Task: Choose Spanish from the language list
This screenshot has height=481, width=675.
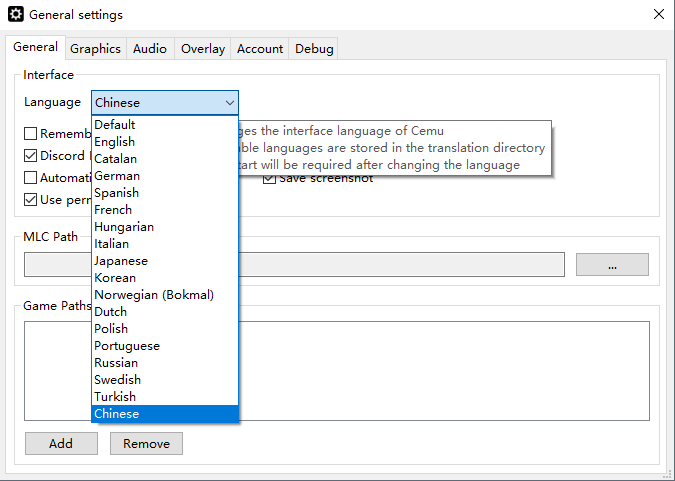Action: point(165,193)
